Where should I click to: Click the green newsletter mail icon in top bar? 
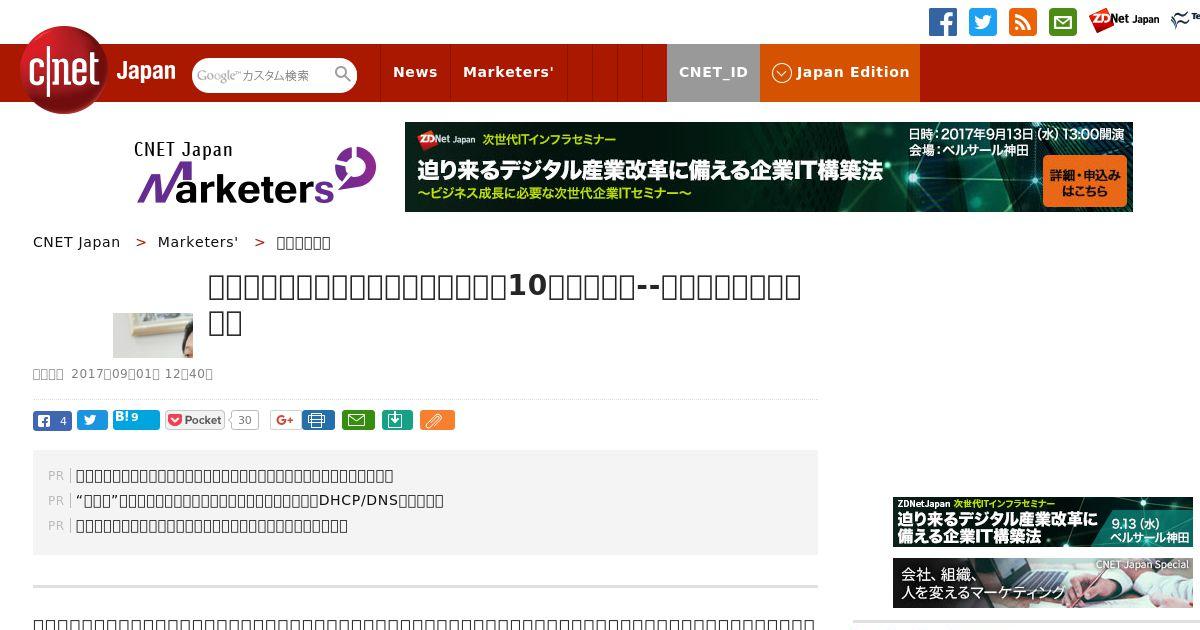tap(1063, 22)
